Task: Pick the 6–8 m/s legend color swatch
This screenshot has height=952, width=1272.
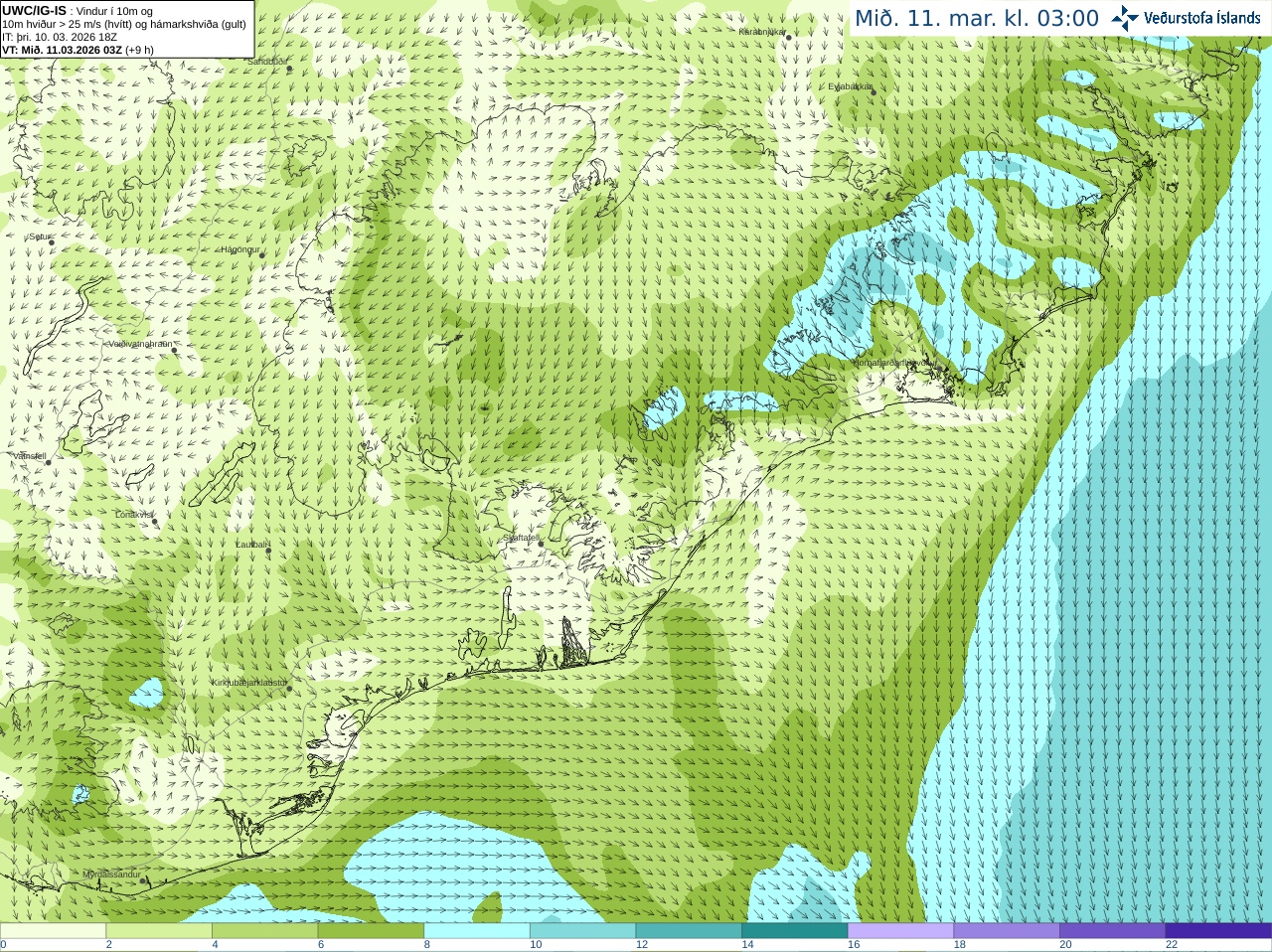Action: pos(371,931)
